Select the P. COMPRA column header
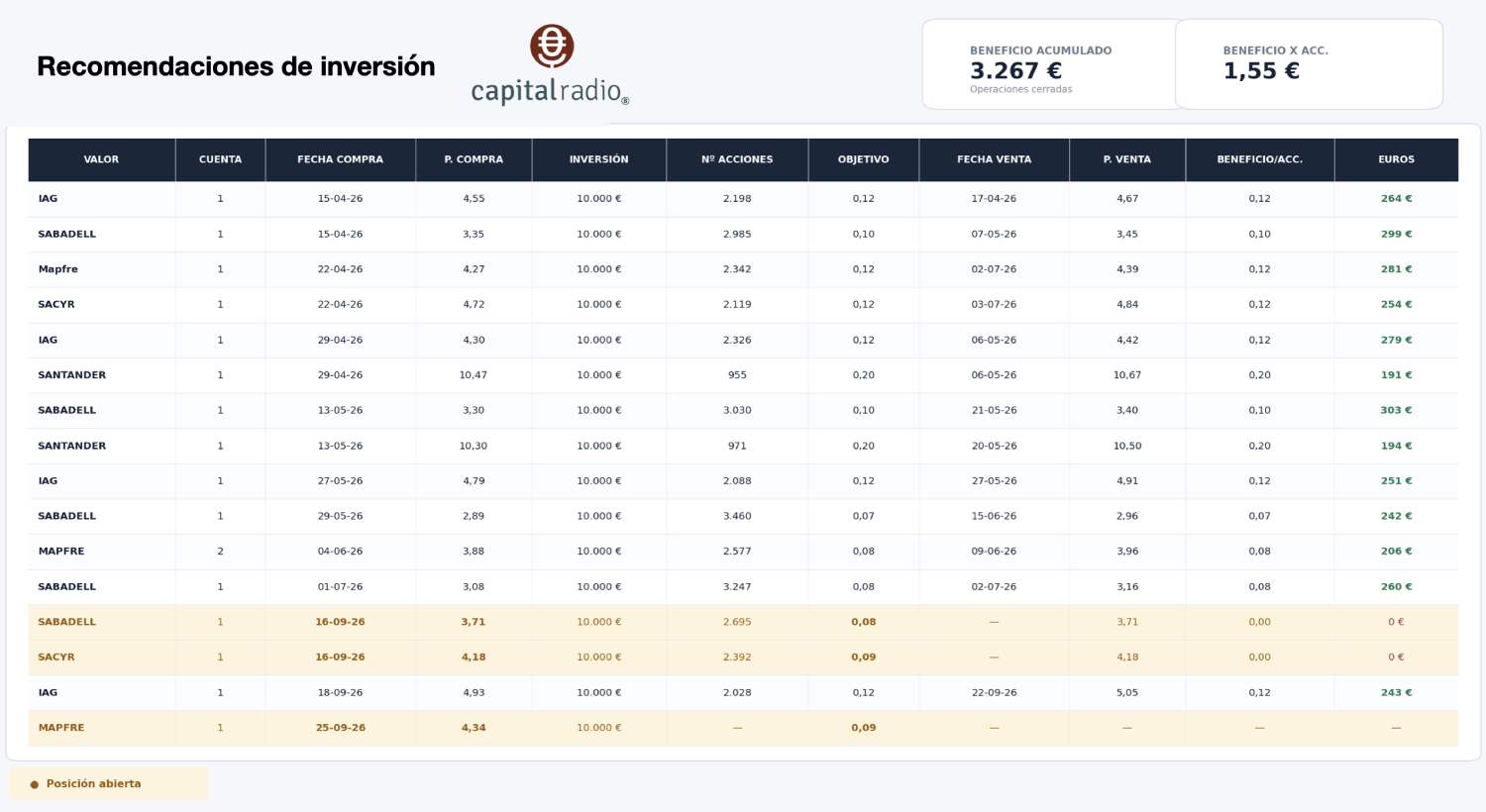1486x812 pixels. pos(474,159)
